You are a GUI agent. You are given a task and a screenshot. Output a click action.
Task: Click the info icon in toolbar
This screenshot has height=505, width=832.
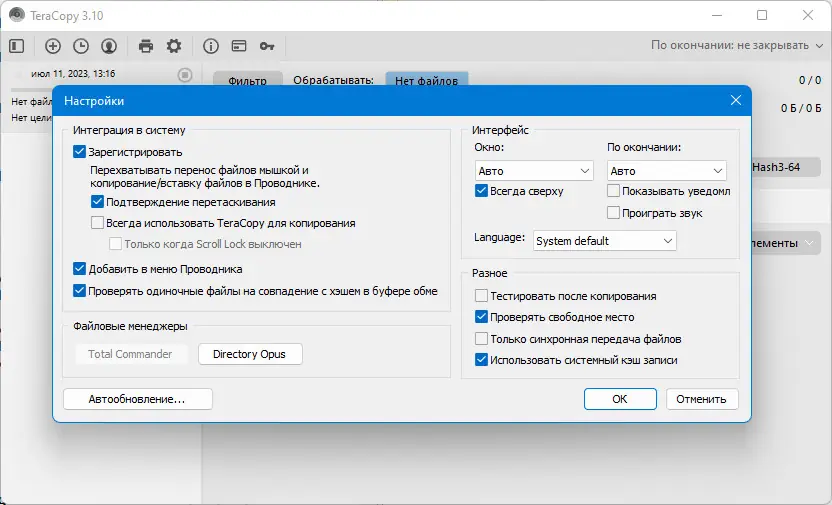point(211,46)
